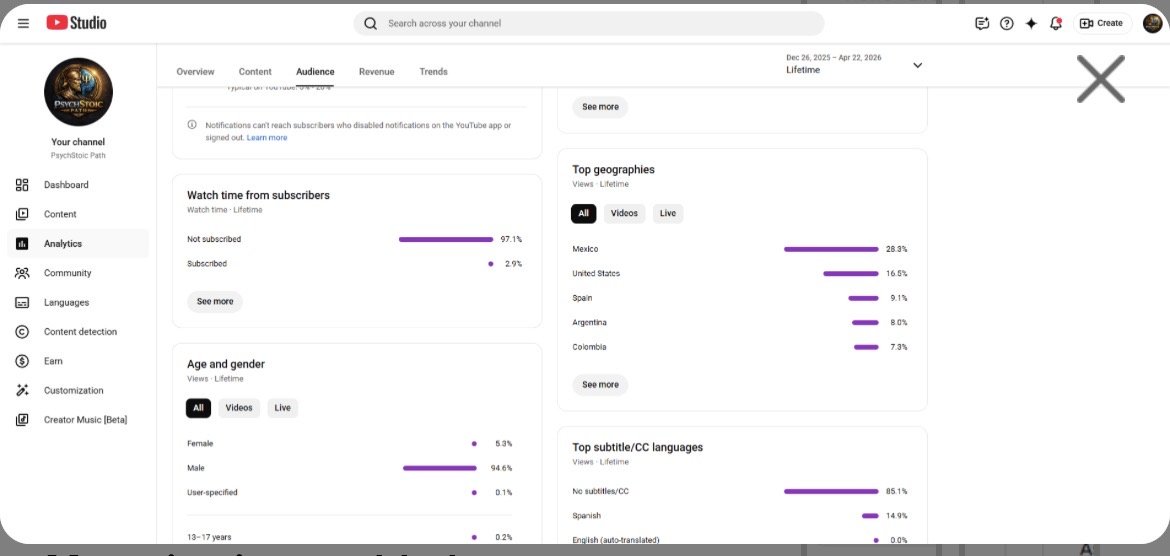
Task: Click the No subtitles/CC row
Action: tap(740, 491)
